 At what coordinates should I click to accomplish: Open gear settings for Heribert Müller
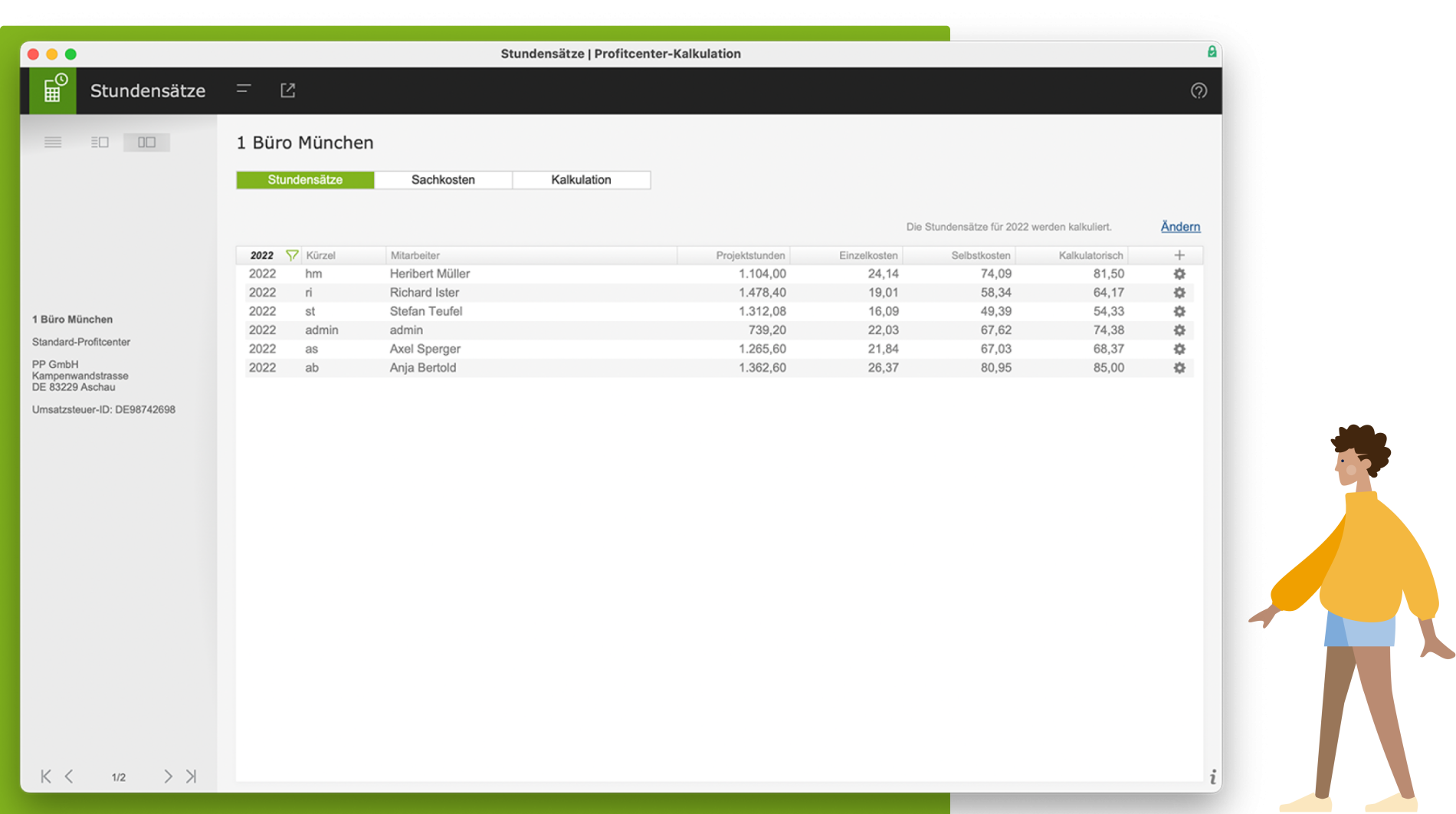coord(1179,274)
